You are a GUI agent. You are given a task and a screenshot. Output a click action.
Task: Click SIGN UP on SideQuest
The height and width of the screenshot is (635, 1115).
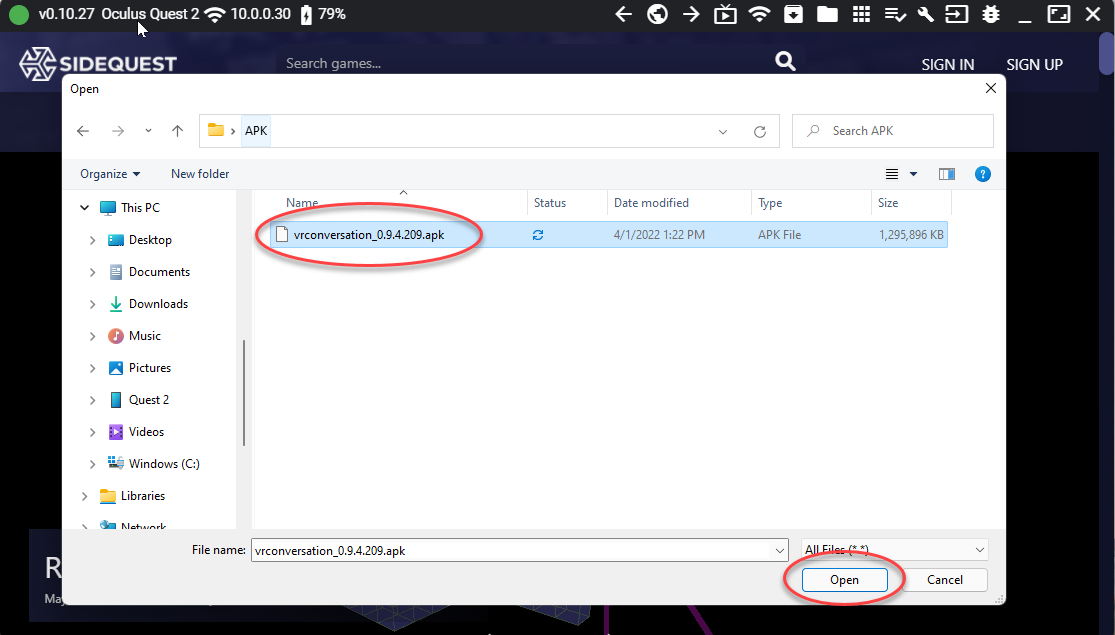pyautogui.click(x=1035, y=65)
